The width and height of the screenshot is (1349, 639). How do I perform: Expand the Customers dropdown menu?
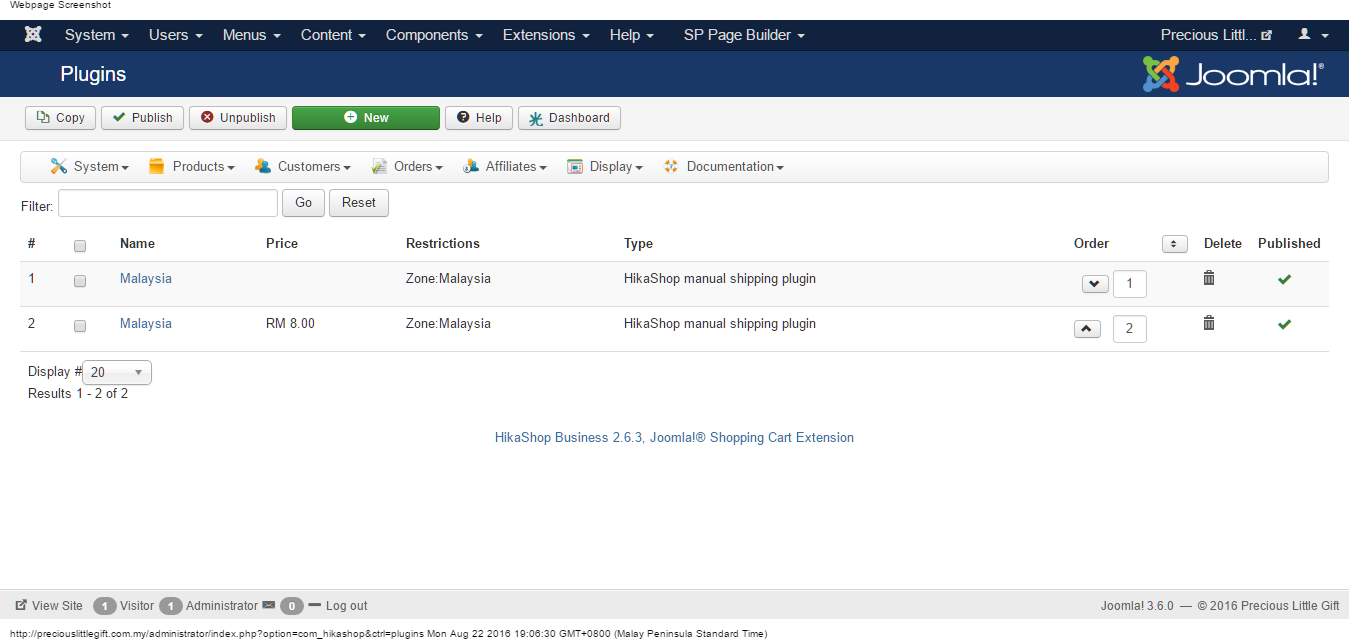point(302,167)
